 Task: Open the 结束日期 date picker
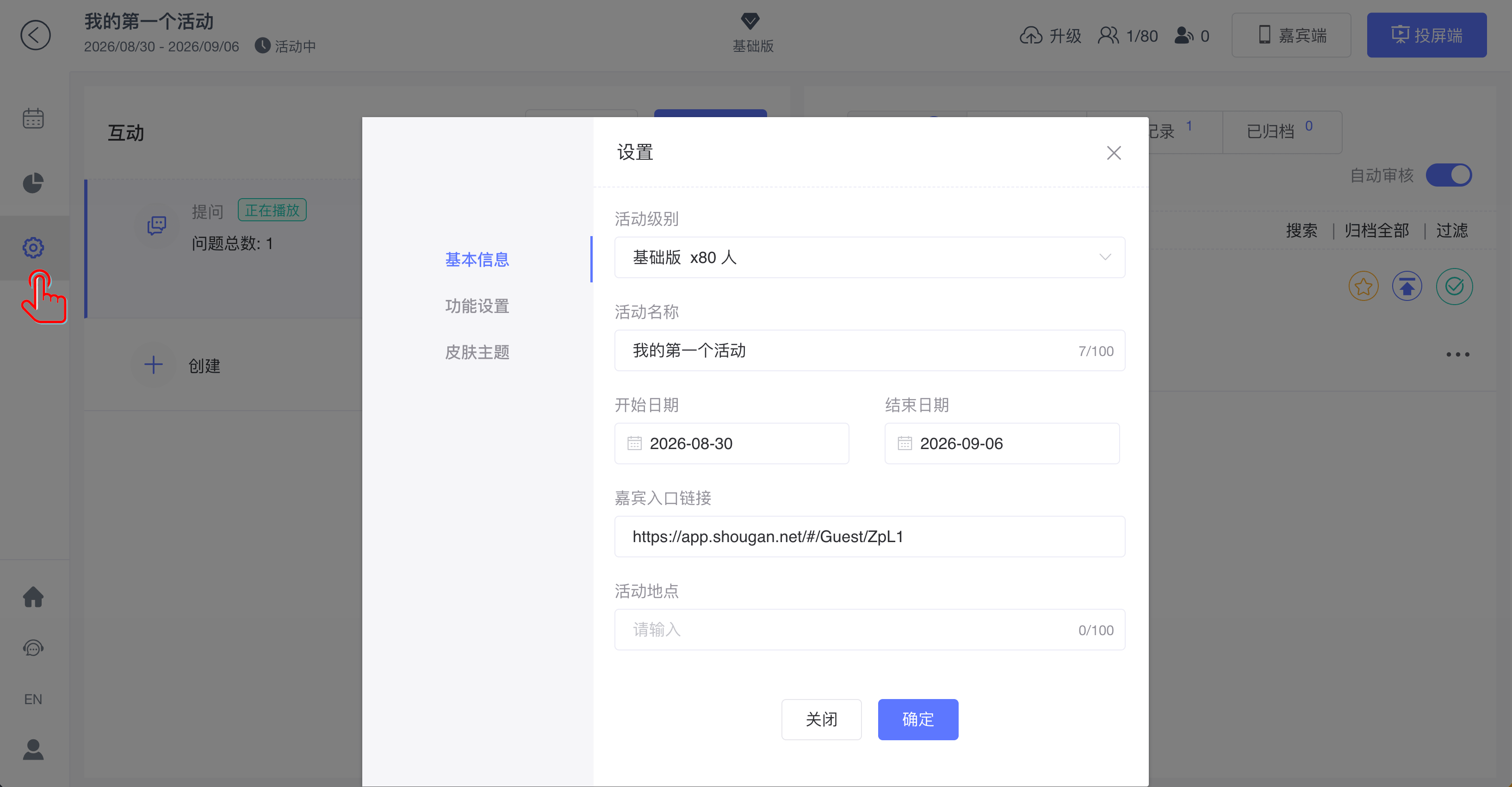click(1002, 443)
